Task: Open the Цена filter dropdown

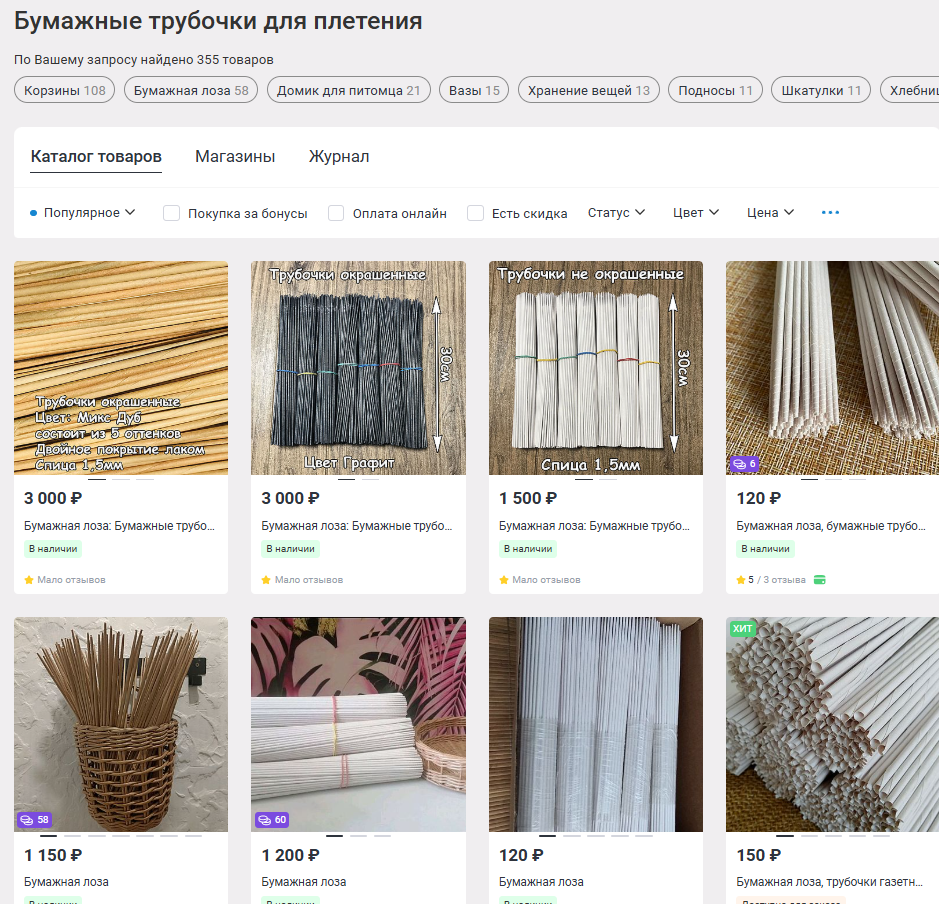Action: [770, 213]
